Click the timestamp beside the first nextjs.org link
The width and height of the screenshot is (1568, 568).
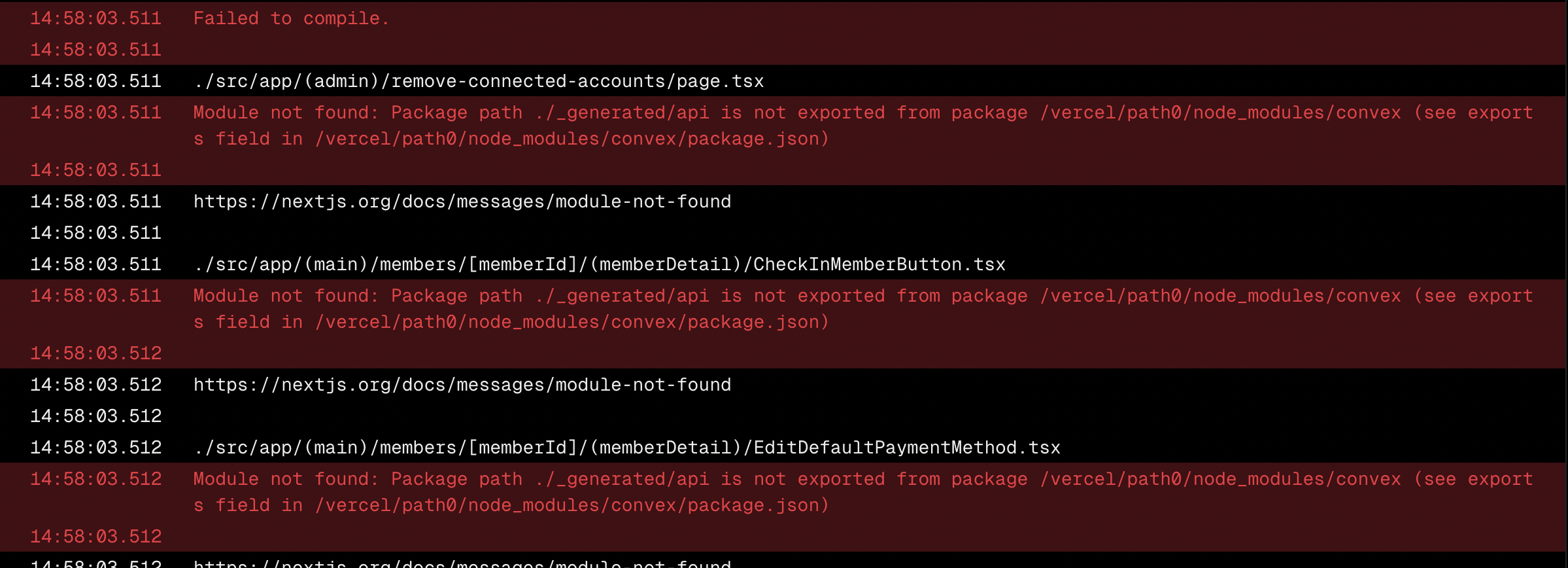tap(96, 202)
